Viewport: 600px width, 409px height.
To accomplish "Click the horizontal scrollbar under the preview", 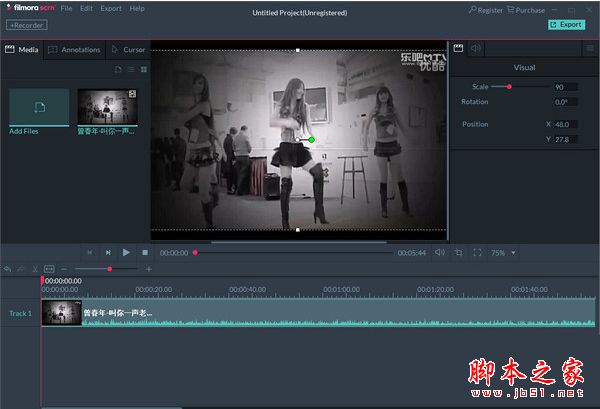I will coord(299,242).
